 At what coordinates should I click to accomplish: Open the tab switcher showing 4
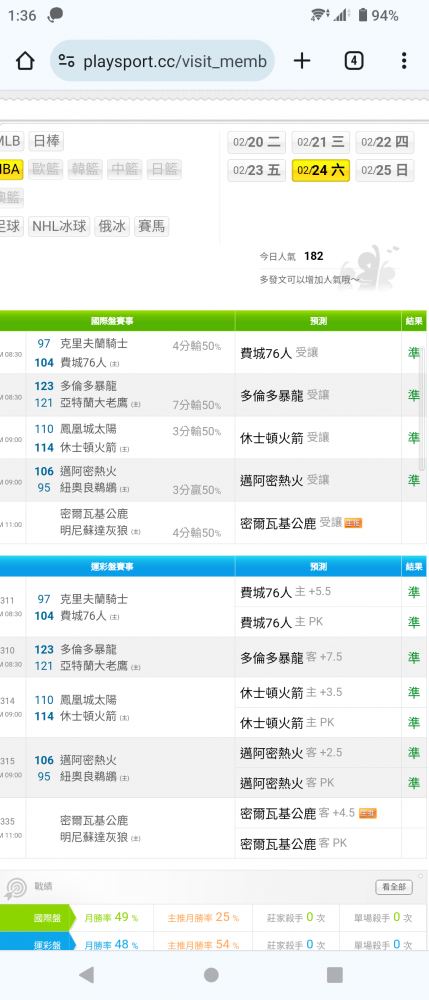(354, 61)
